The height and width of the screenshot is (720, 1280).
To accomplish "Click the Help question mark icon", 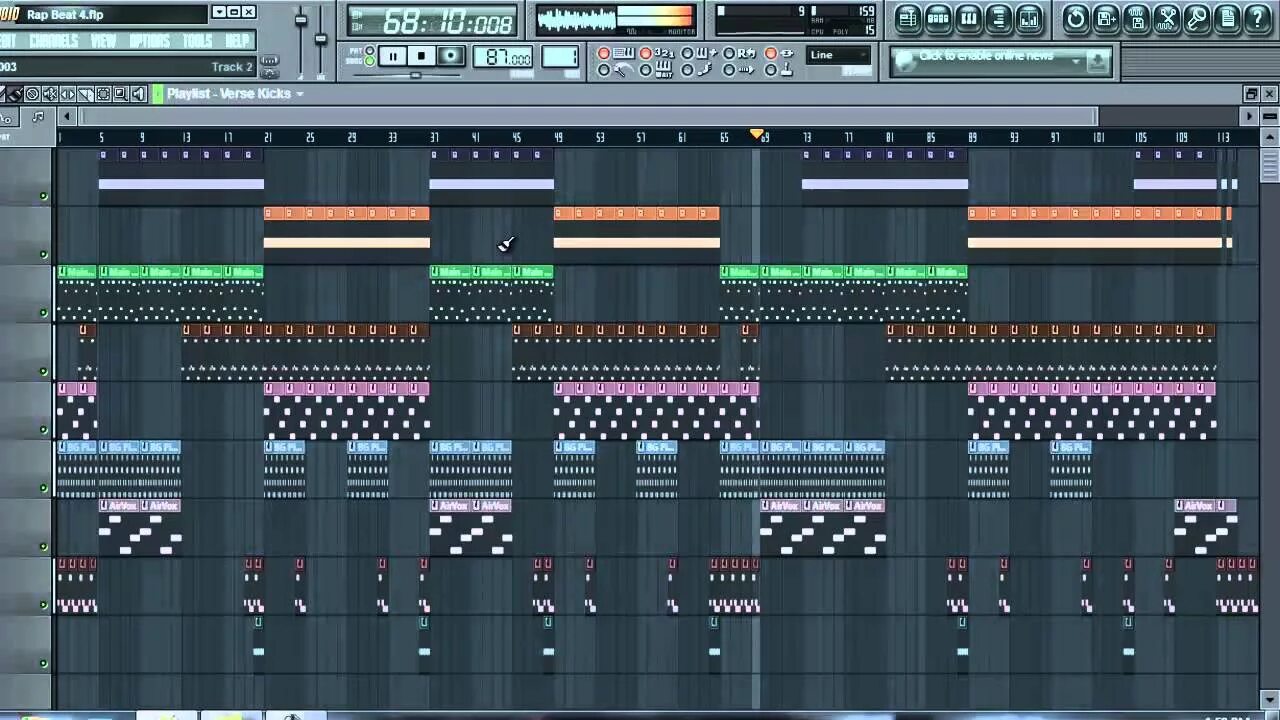I will [x=1257, y=18].
